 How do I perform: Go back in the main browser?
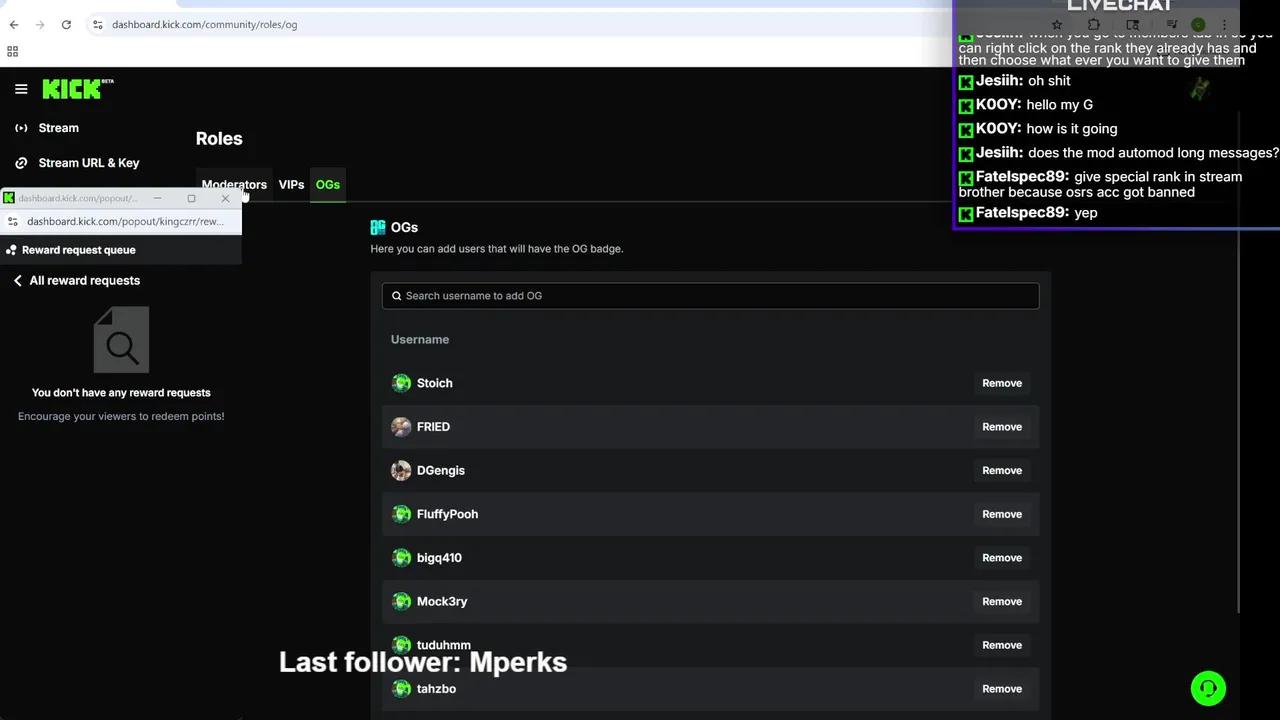[x=14, y=24]
